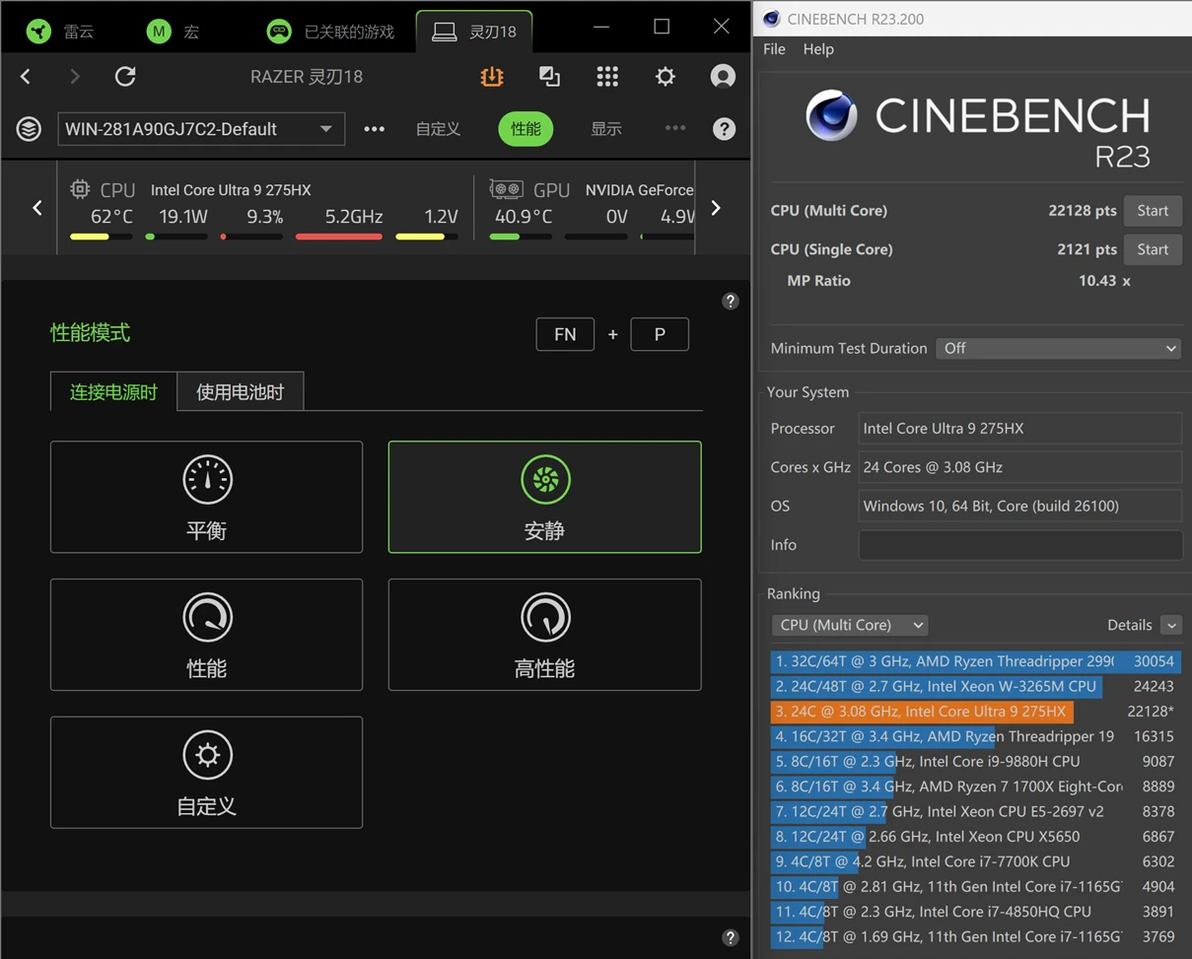Open Synapse settings gear
Image resolution: width=1192 pixels, height=959 pixels.
tap(665, 76)
